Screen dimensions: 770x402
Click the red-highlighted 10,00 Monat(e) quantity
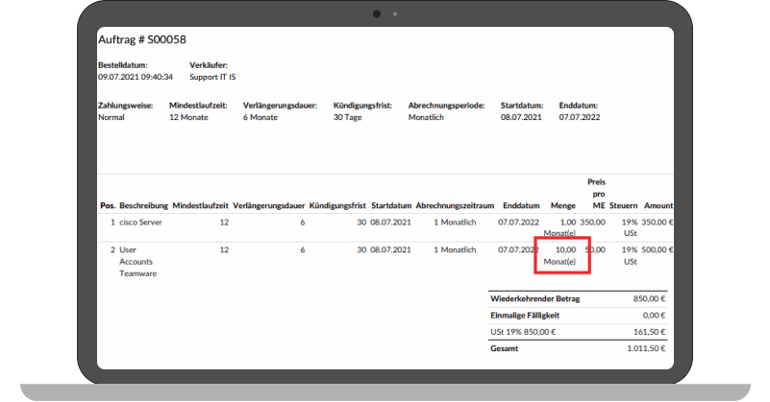(x=560, y=254)
